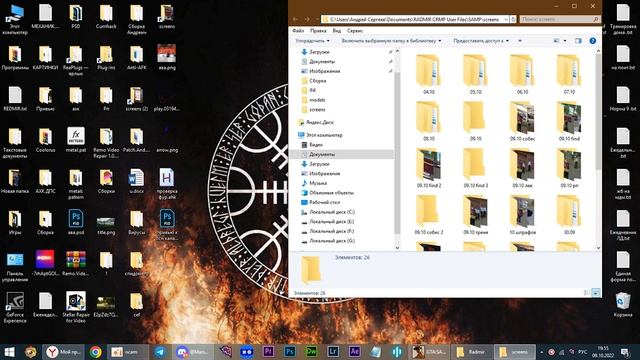The image size is (640, 360).
Task: Open the Вид menu
Action: (x=336, y=31)
